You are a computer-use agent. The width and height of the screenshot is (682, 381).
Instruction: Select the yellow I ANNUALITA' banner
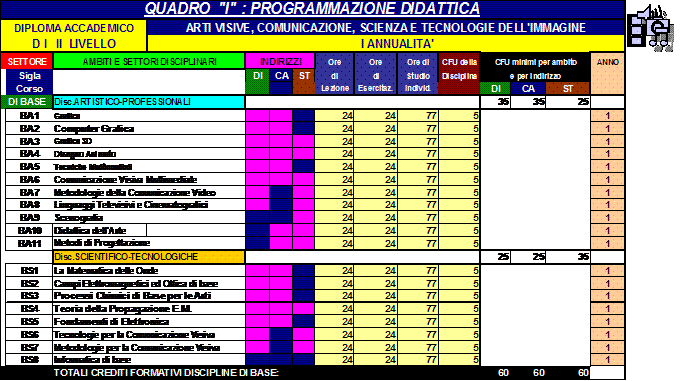[x=386, y=43]
